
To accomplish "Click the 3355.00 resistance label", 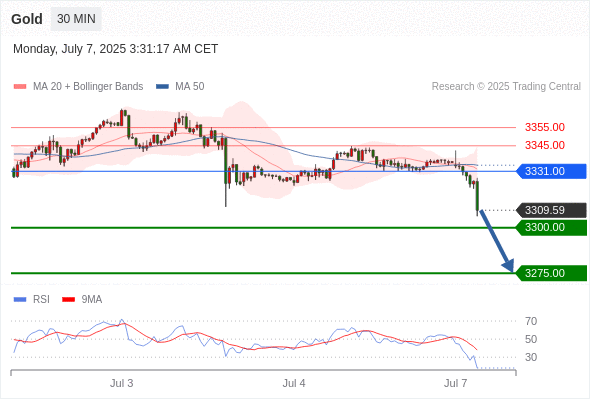I will click(x=545, y=127).
